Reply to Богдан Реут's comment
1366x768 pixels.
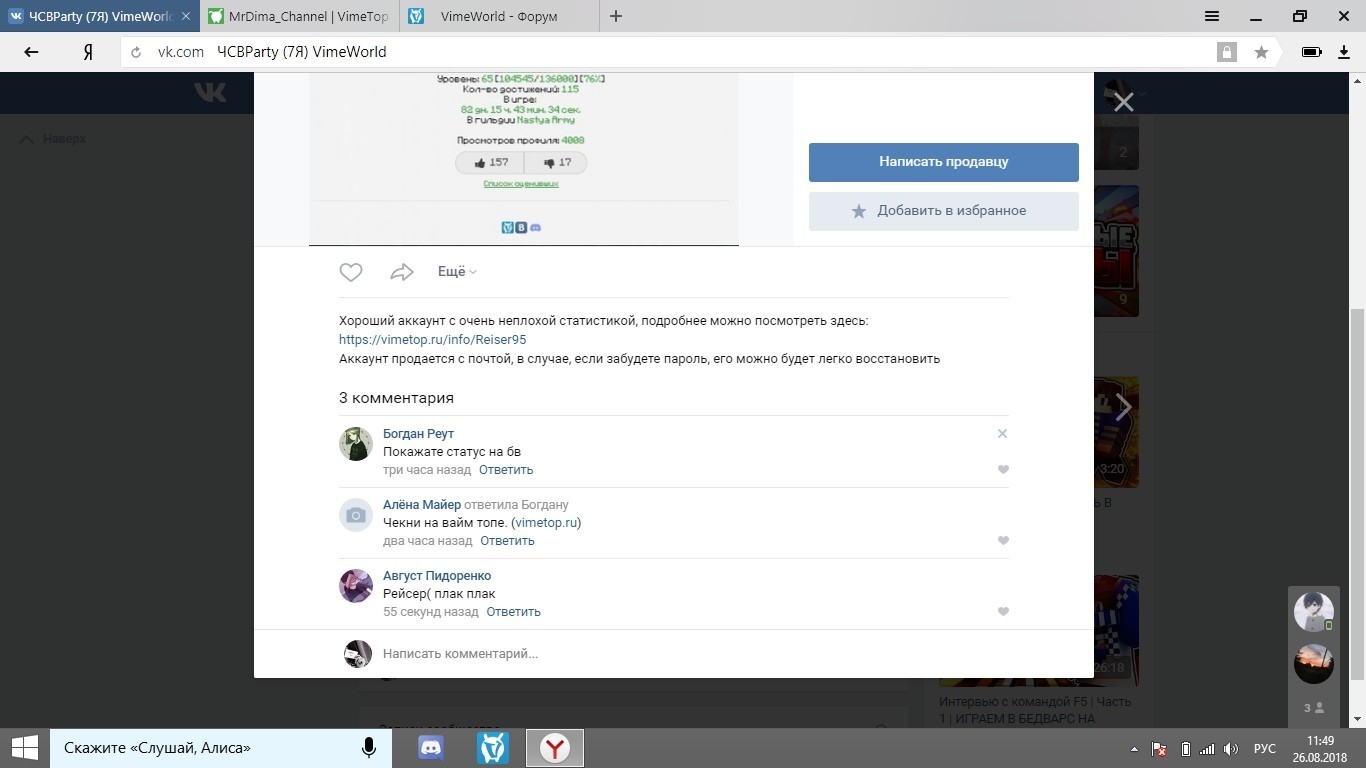(506, 470)
